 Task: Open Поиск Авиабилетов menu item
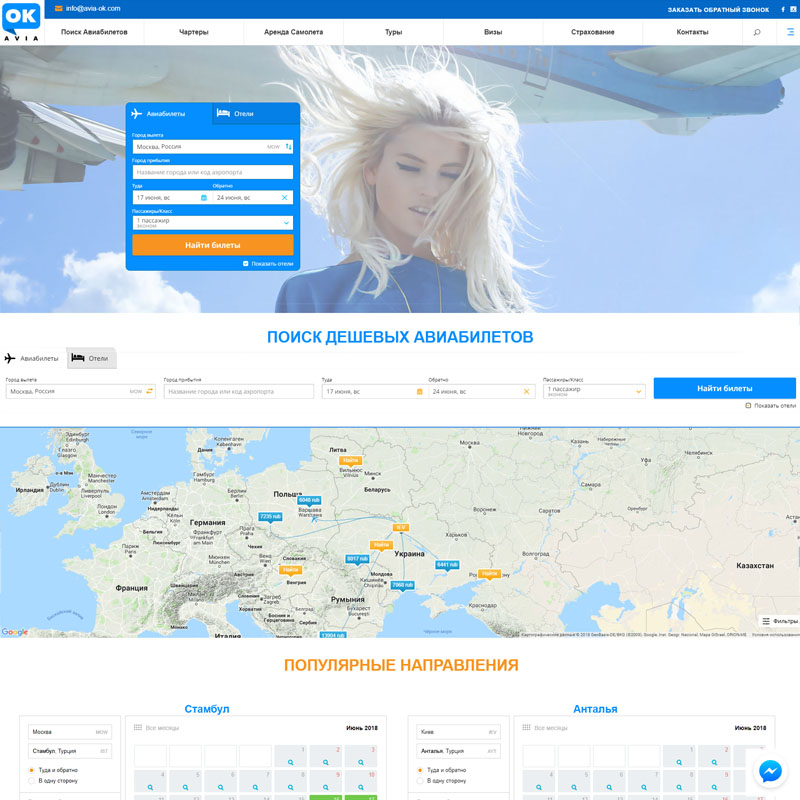point(94,32)
